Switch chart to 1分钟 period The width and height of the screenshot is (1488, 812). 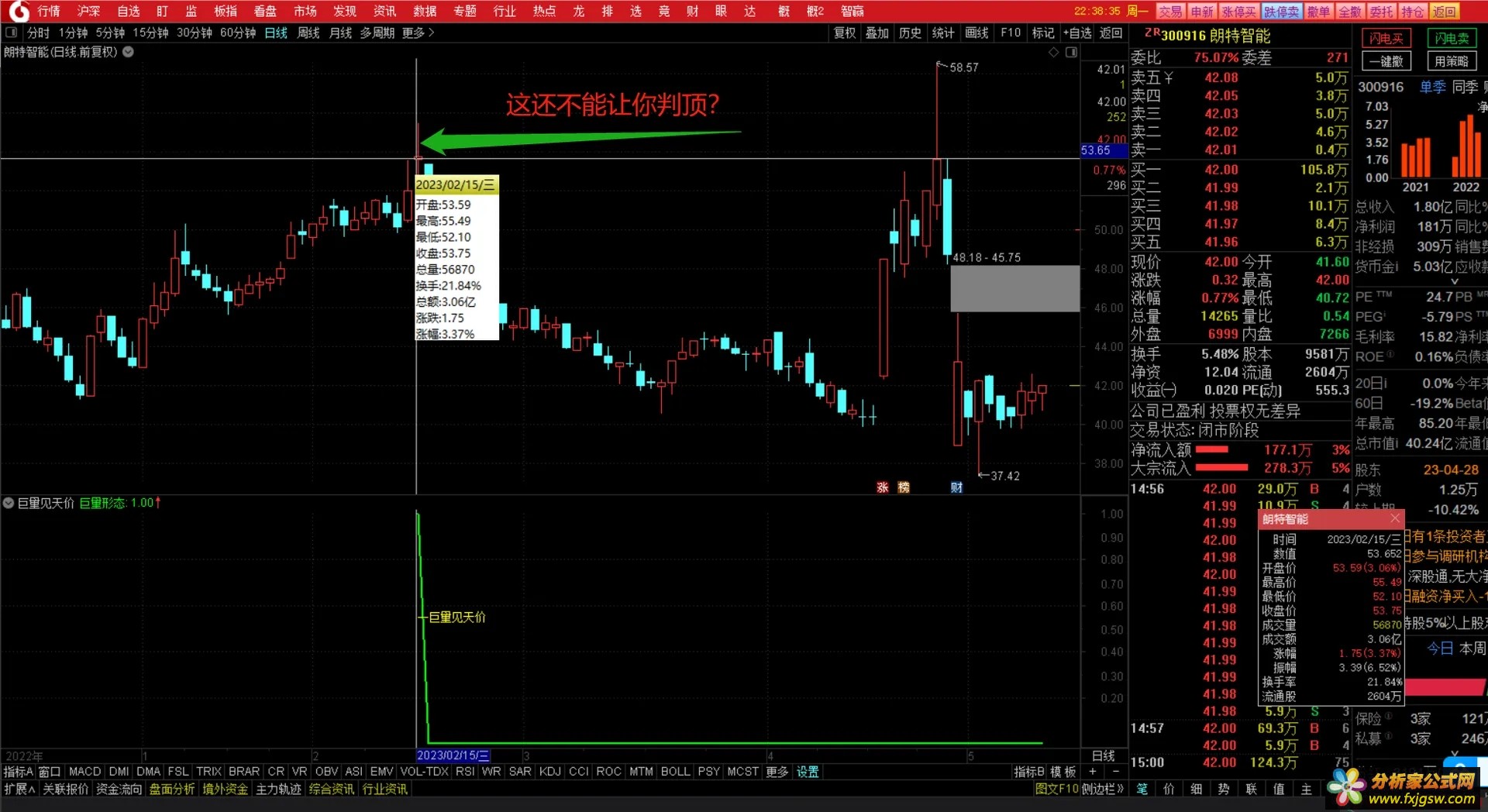tap(73, 33)
